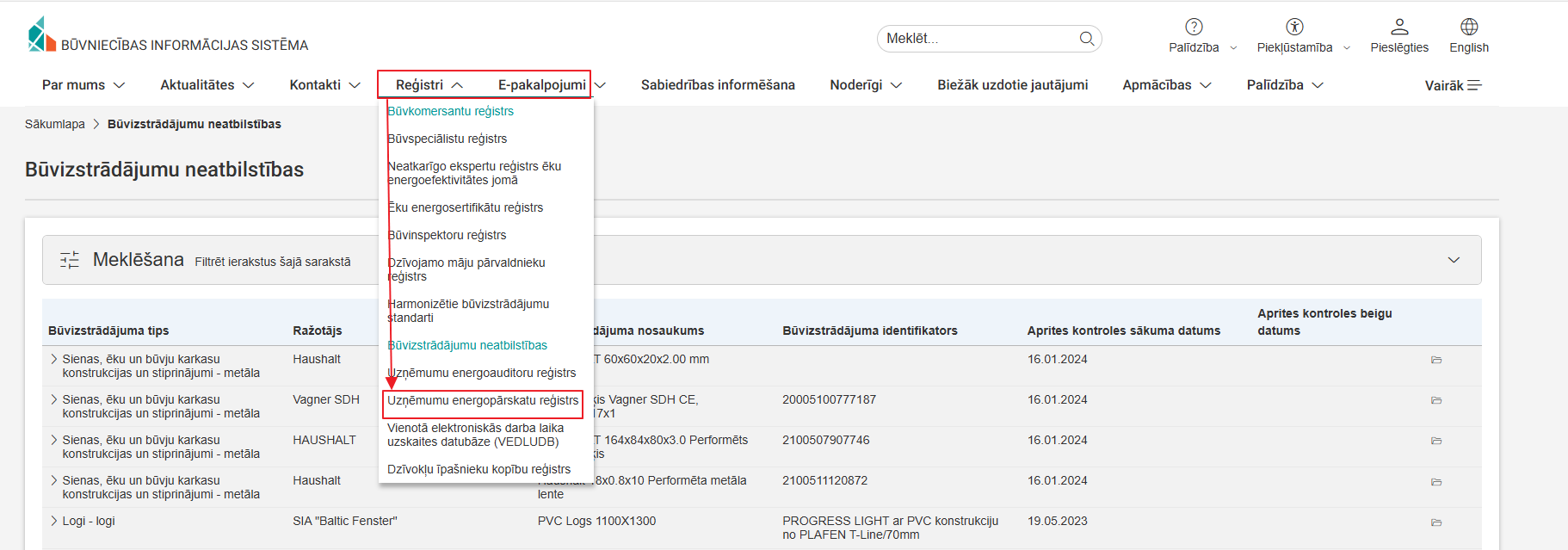
Task: Select Neatkarīgo ekspertu reģistrs ēku energoefektivitātes jomā
Action: pyautogui.click(x=474, y=173)
